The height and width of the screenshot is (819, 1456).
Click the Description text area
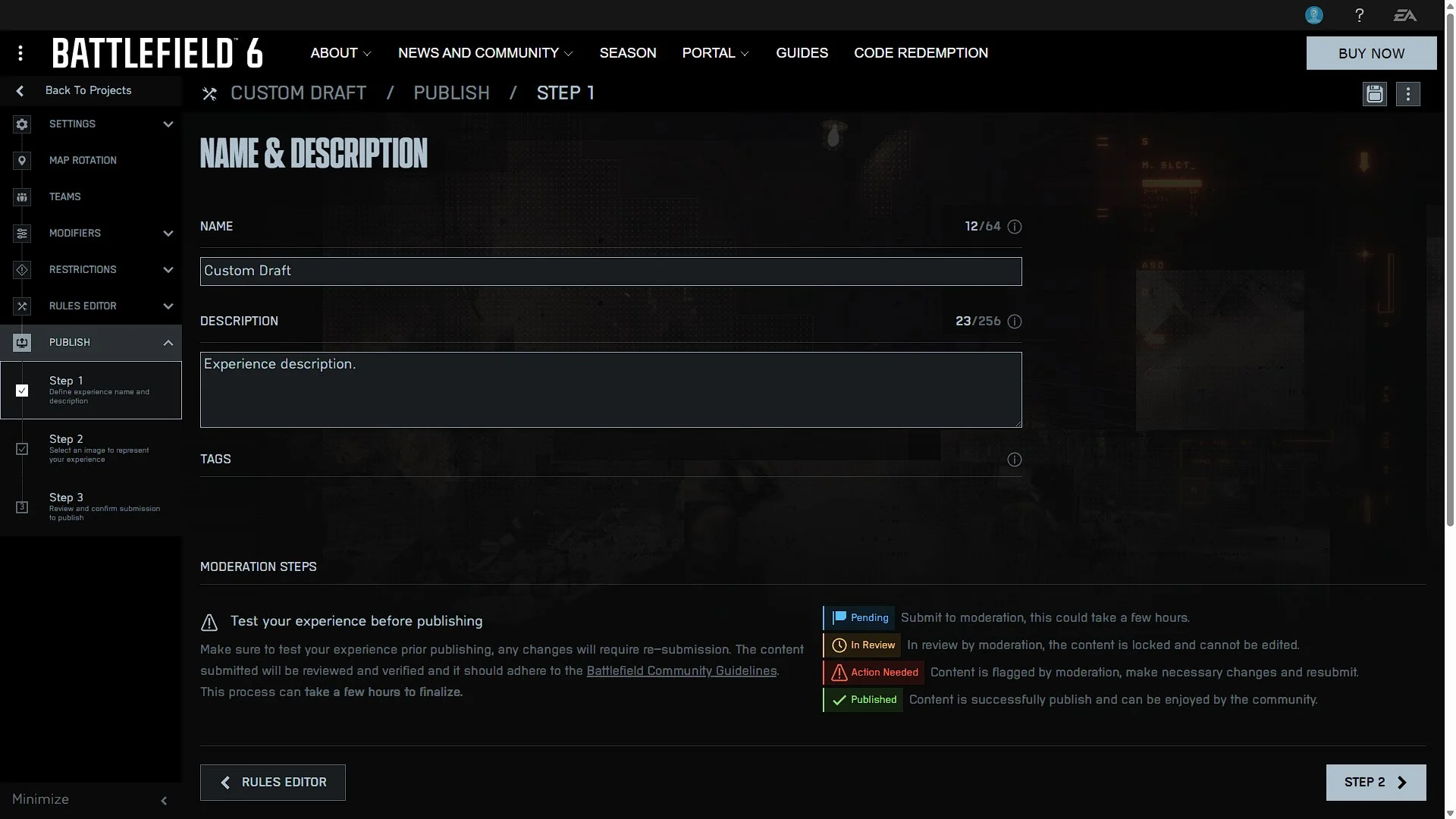coord(610,390)
